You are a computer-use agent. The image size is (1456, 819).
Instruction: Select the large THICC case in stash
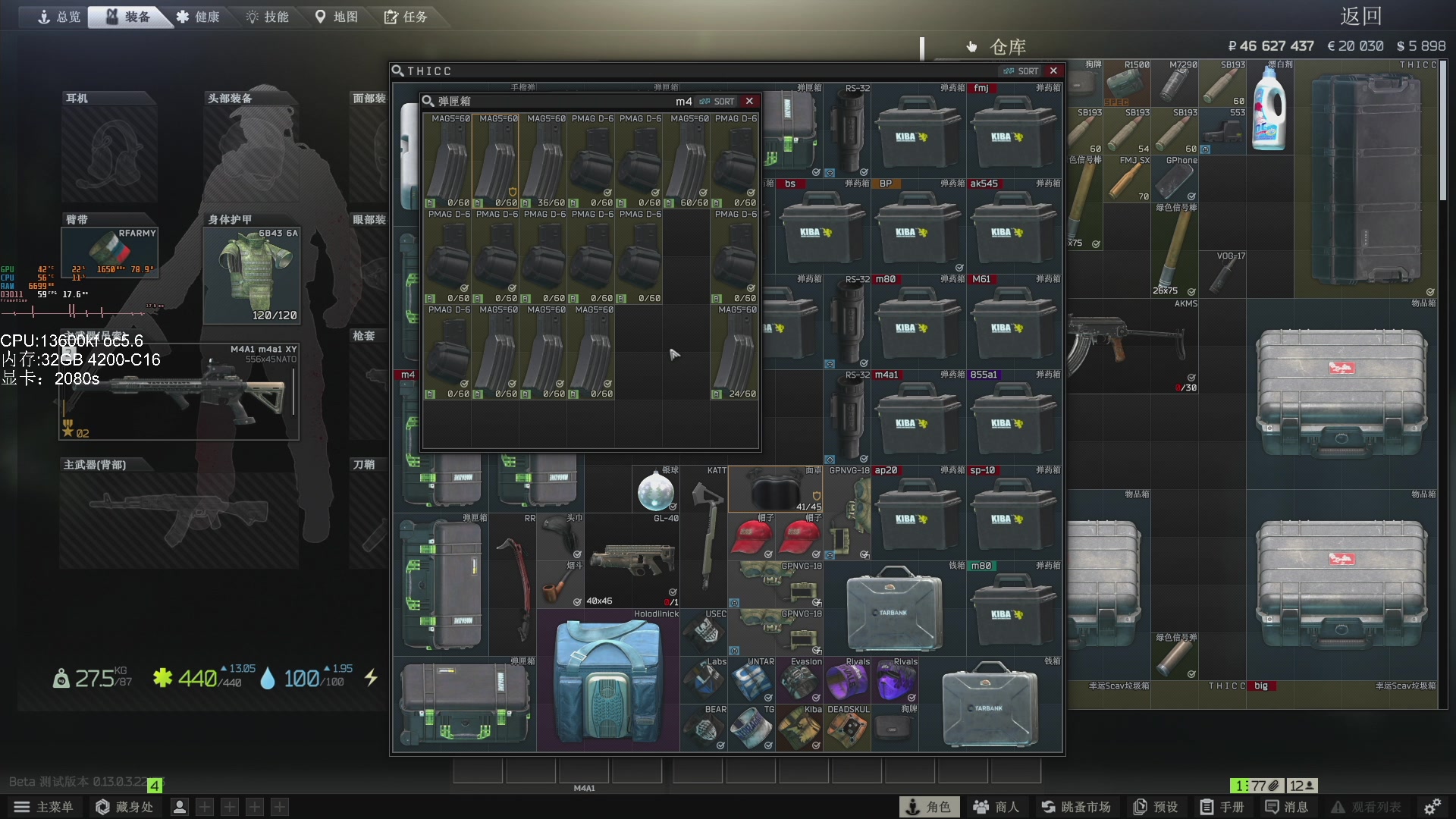1366,179
